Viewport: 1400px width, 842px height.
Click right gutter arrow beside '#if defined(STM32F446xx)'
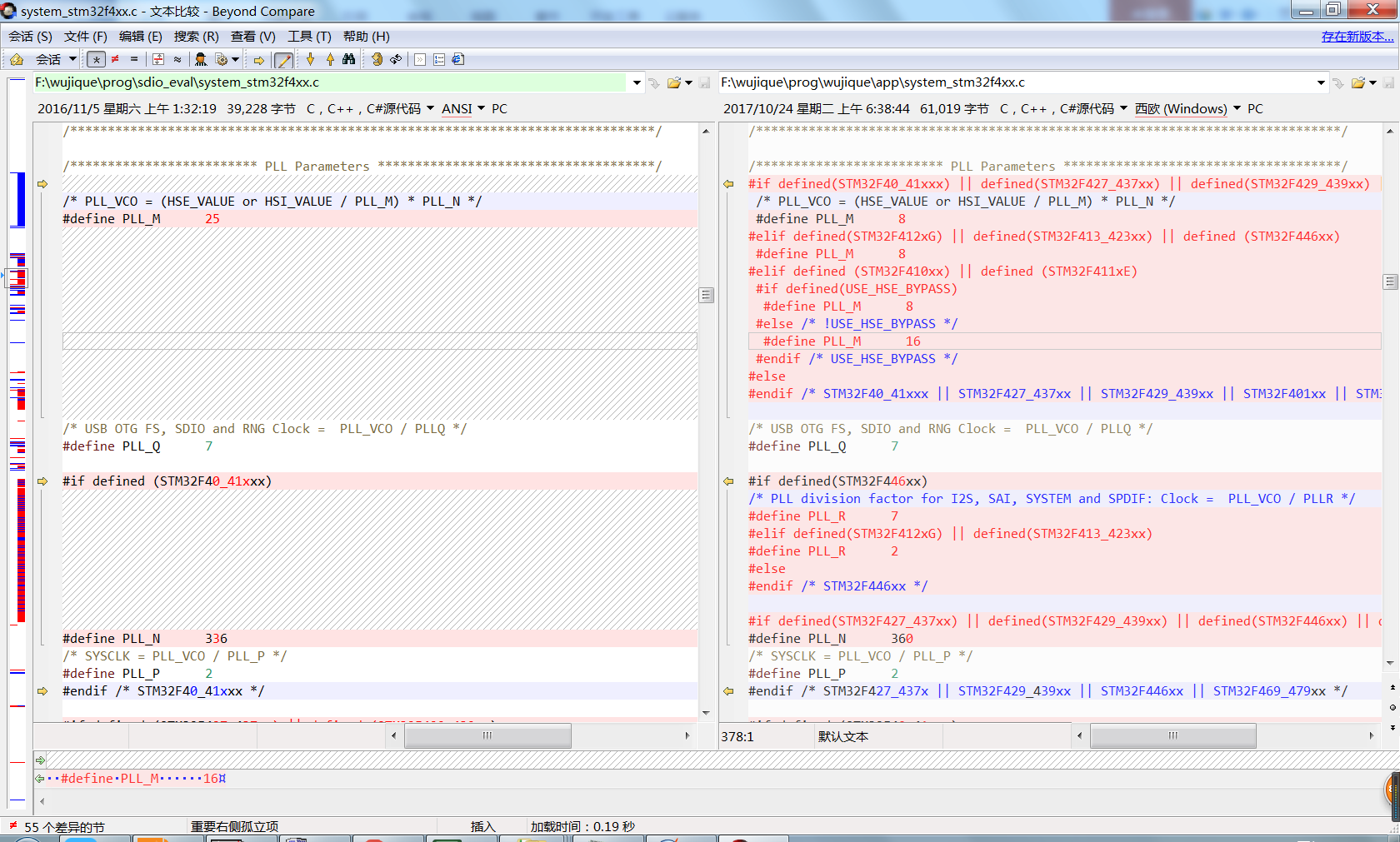tap(728, 481)
